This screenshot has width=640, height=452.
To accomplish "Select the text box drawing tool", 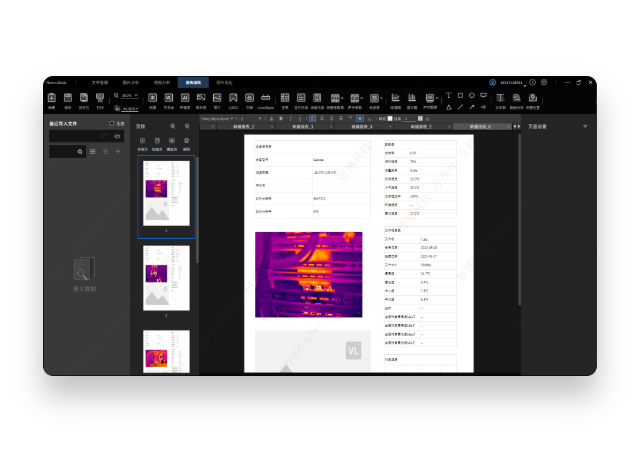I will pos(449,95).
